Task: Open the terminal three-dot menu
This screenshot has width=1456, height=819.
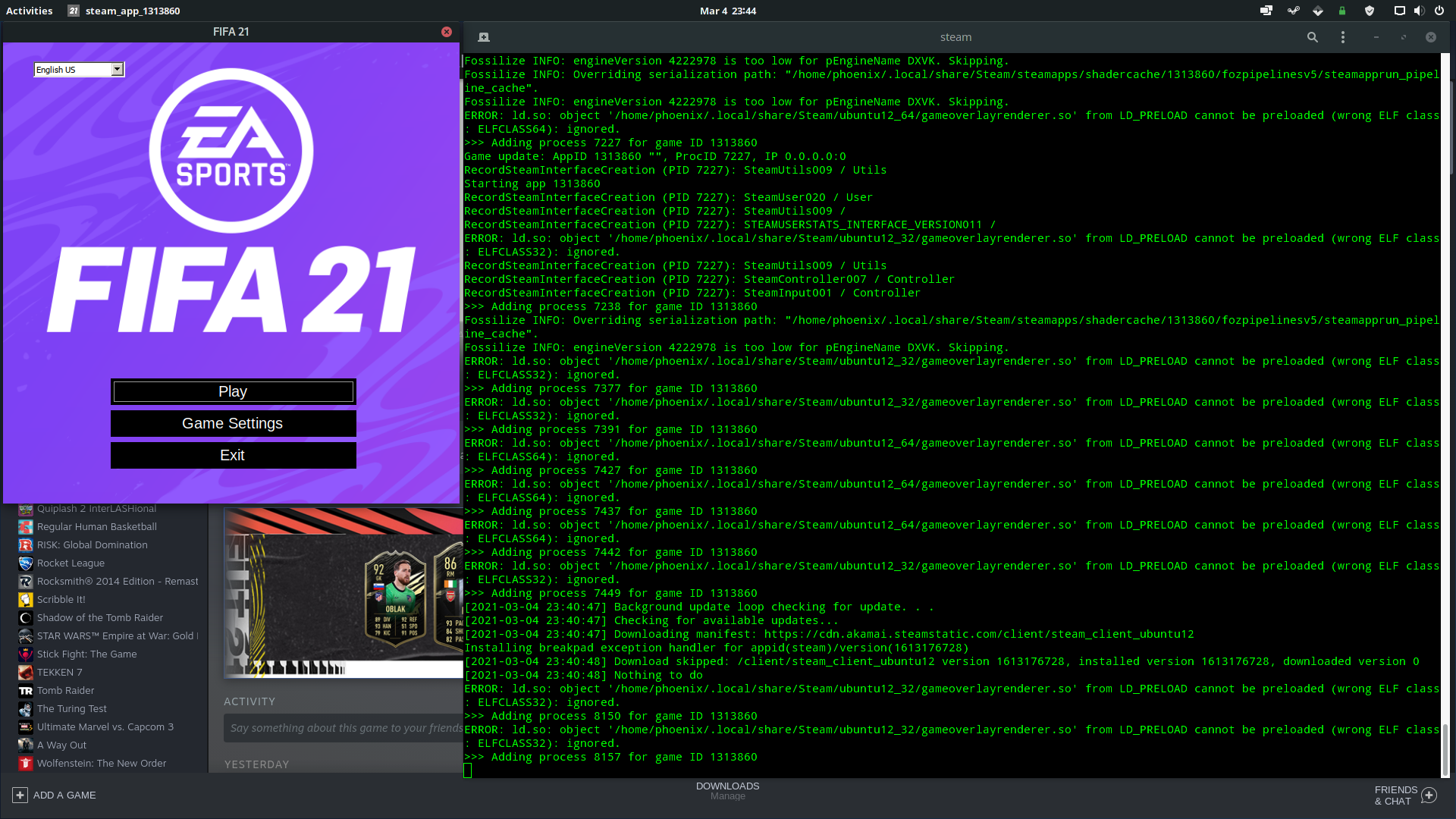Action: 1343,37
